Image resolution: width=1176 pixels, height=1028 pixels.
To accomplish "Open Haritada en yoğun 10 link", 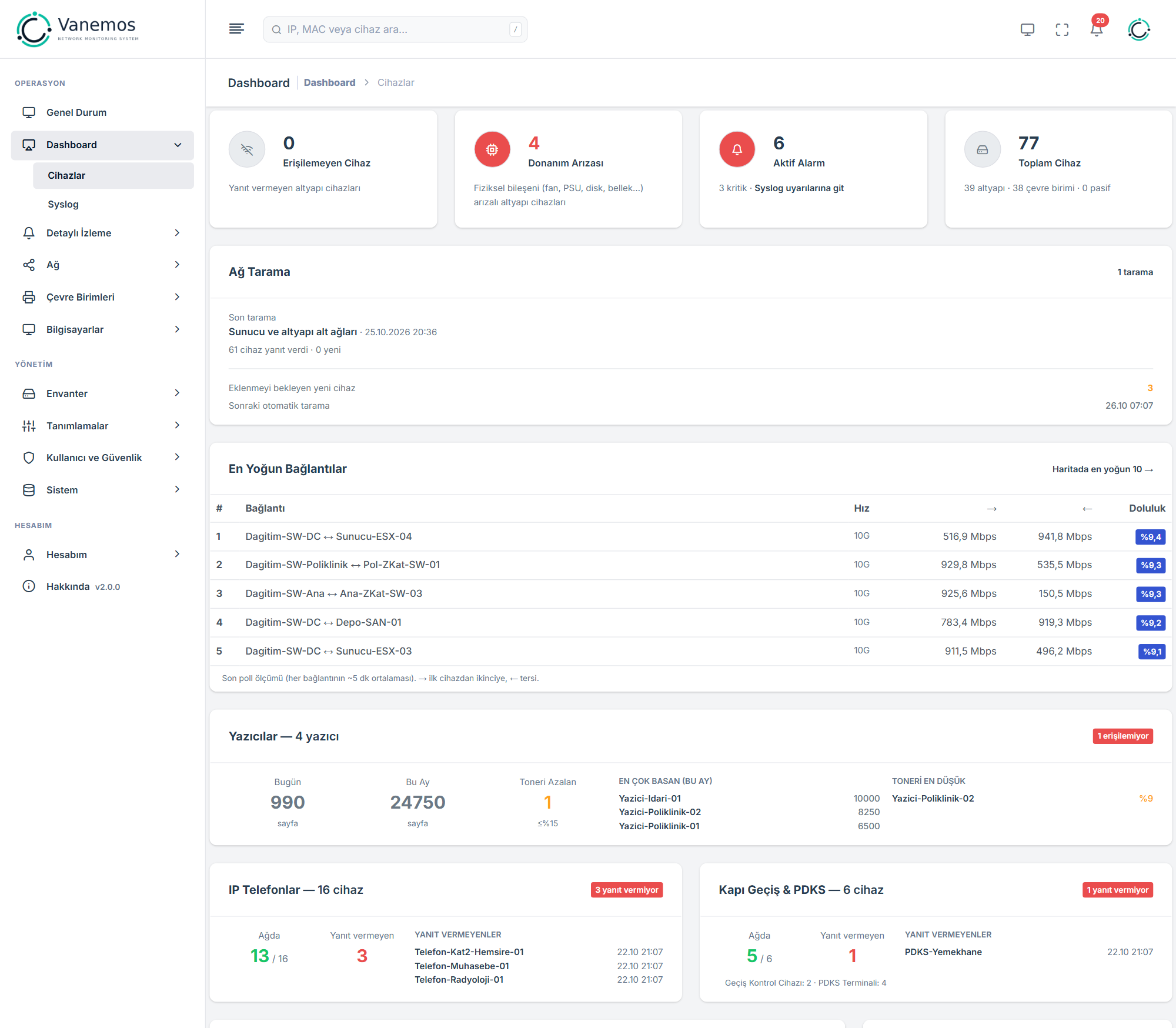I will coord(1102,469).
